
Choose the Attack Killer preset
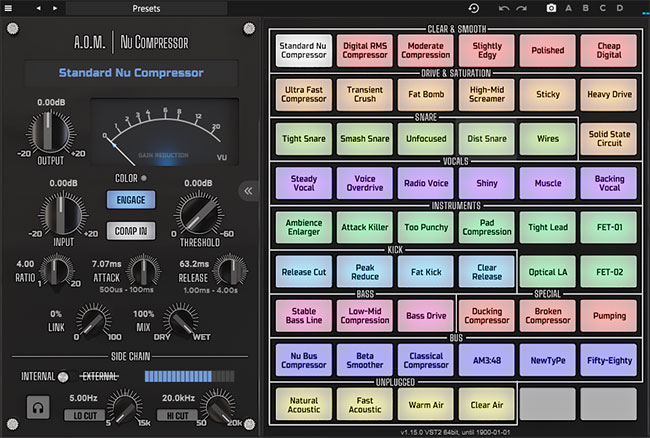point(365,227)
